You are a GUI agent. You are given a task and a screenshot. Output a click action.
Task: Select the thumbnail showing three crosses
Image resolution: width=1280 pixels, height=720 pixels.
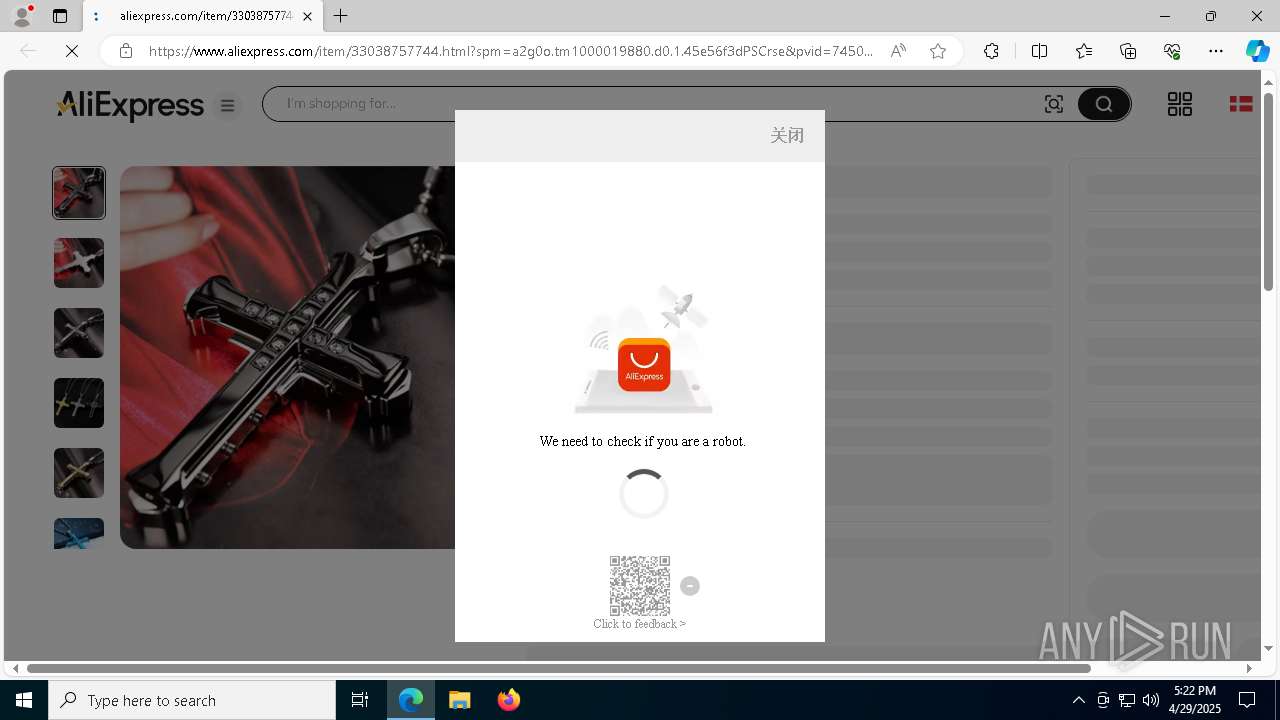pos(79,403)
